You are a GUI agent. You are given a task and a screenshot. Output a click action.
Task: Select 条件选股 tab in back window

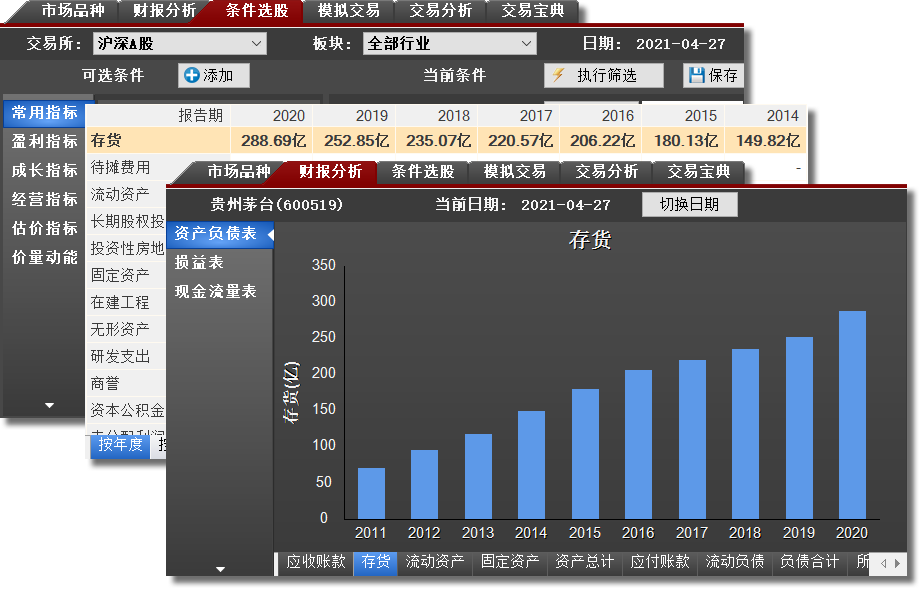(x=257, y=11)
